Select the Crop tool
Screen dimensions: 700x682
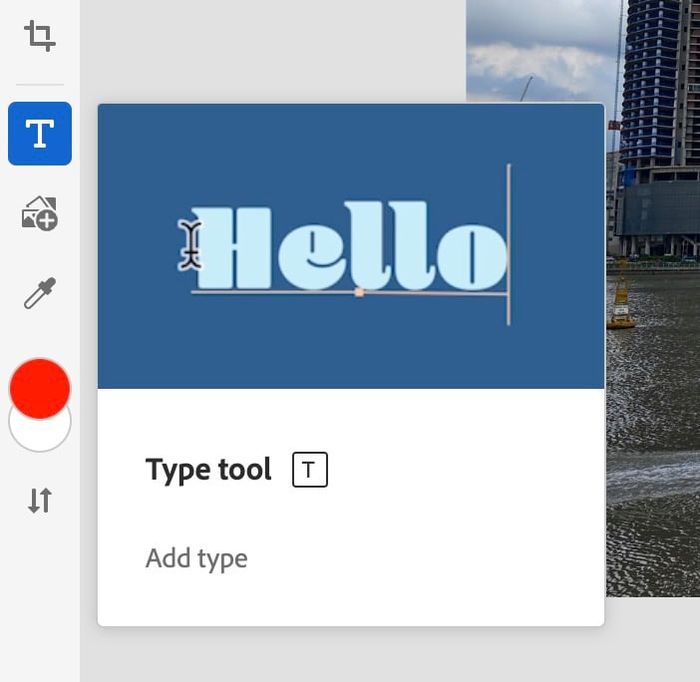pos(40,37)
